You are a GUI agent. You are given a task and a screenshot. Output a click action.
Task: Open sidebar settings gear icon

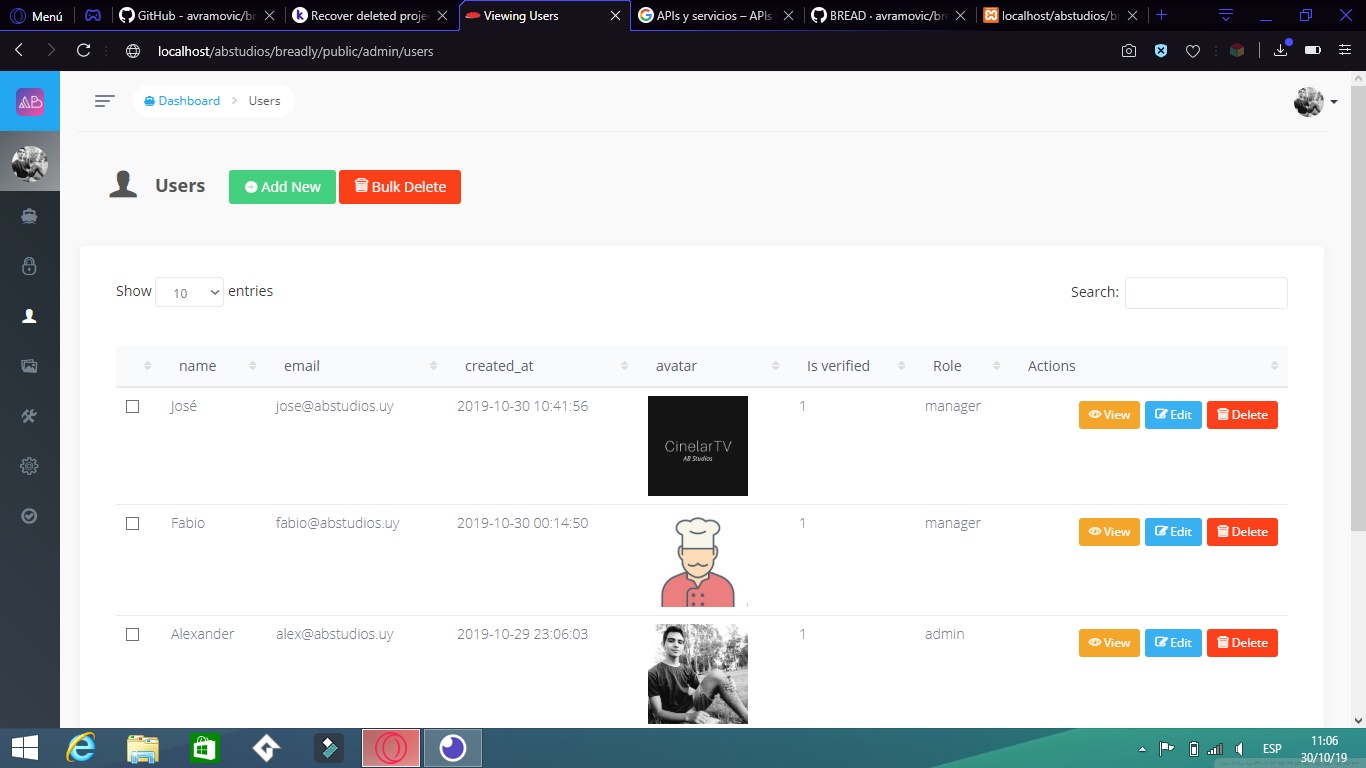point(29,466)
